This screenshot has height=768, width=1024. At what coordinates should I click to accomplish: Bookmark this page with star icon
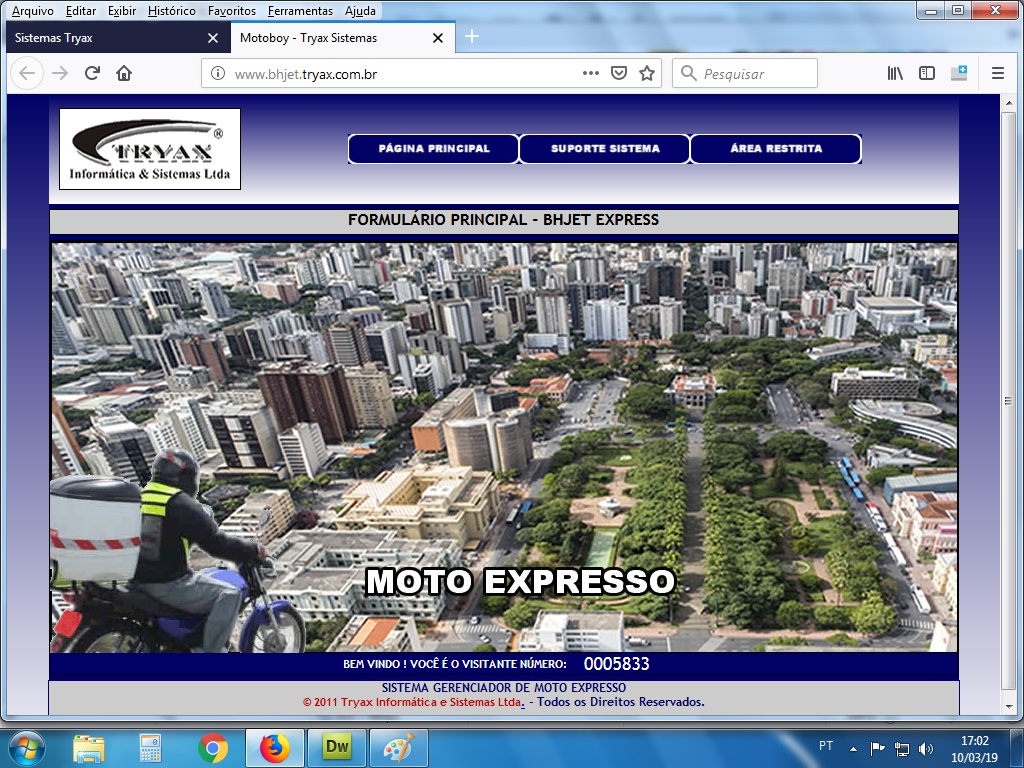pyautogui.click(x=647, y=73)
